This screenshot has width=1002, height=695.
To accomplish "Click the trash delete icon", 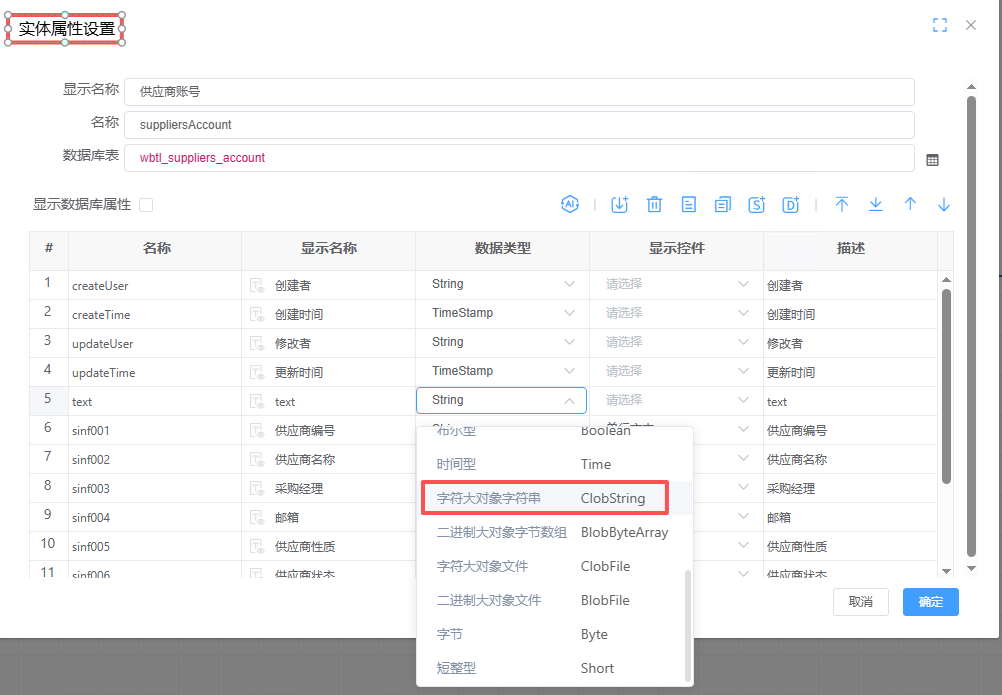I will [654, 204].
